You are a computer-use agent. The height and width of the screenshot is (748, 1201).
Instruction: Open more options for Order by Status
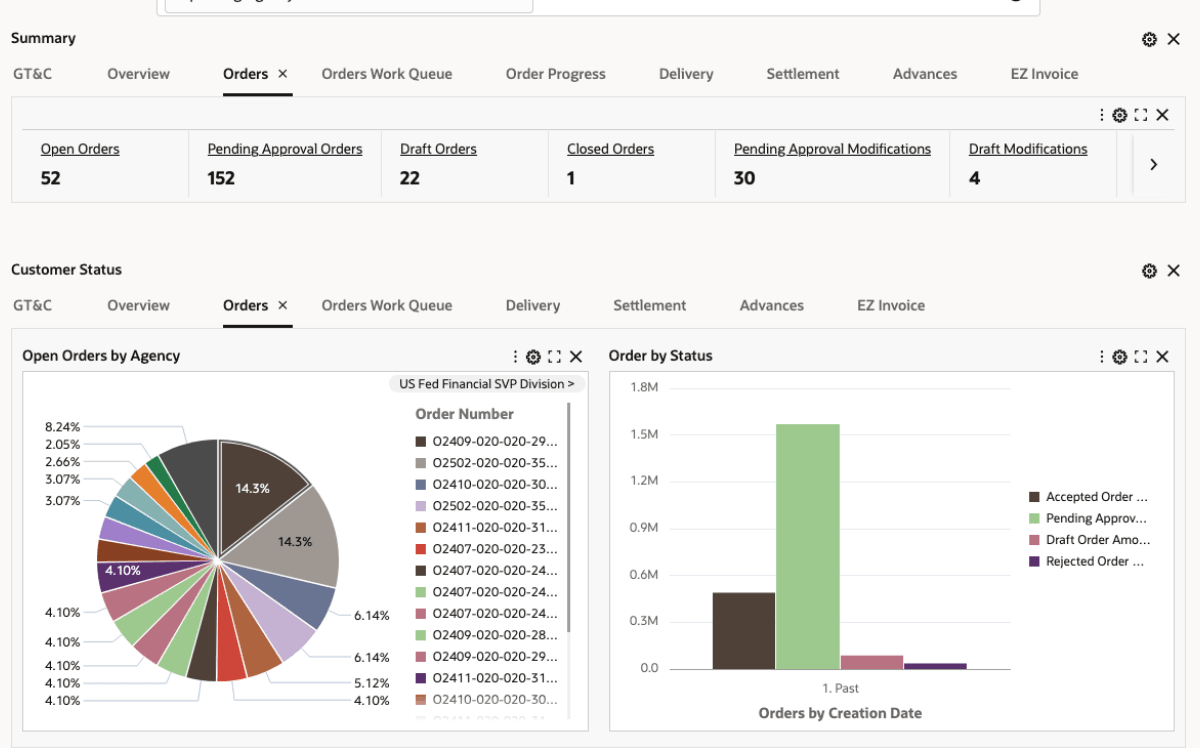[x=1102, y=357]
